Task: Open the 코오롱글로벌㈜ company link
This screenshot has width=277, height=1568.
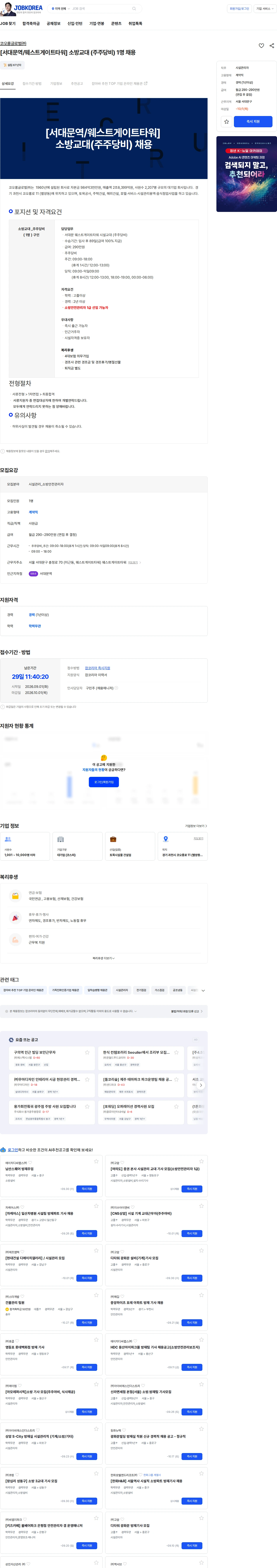Action: click(x=13, y=44)
